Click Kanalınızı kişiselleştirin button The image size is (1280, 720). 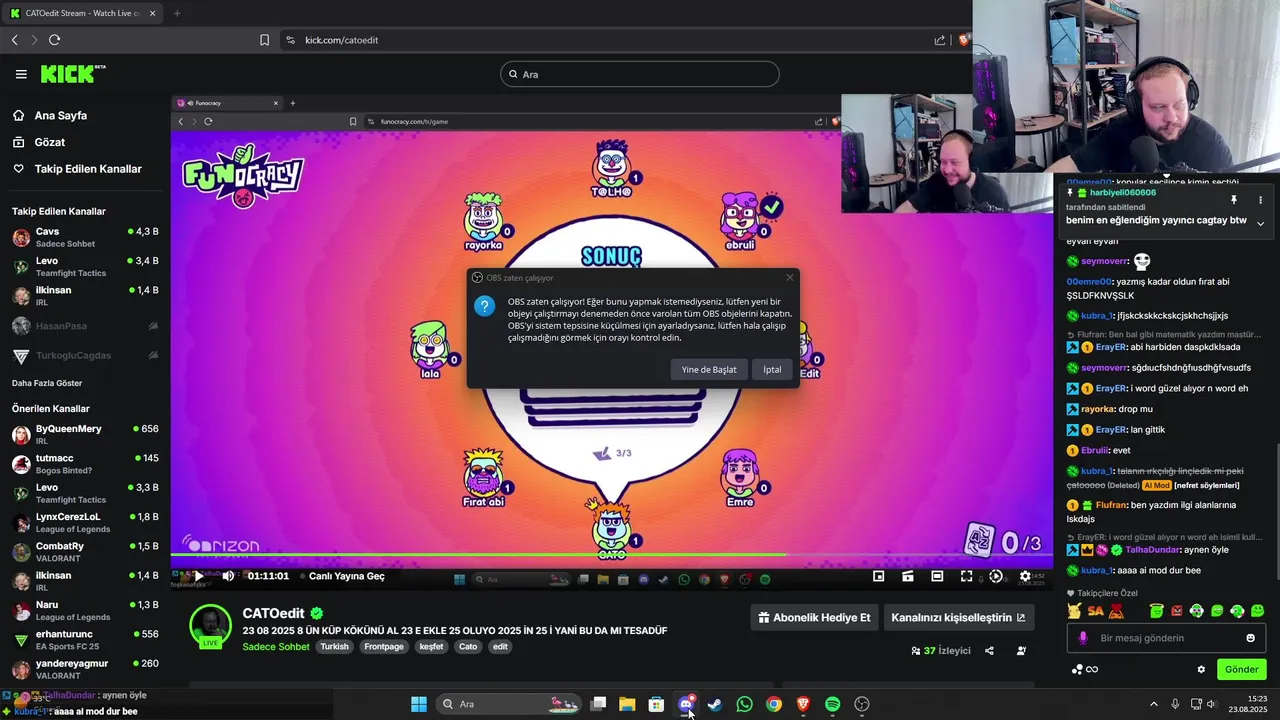click(x=958, y=617)
